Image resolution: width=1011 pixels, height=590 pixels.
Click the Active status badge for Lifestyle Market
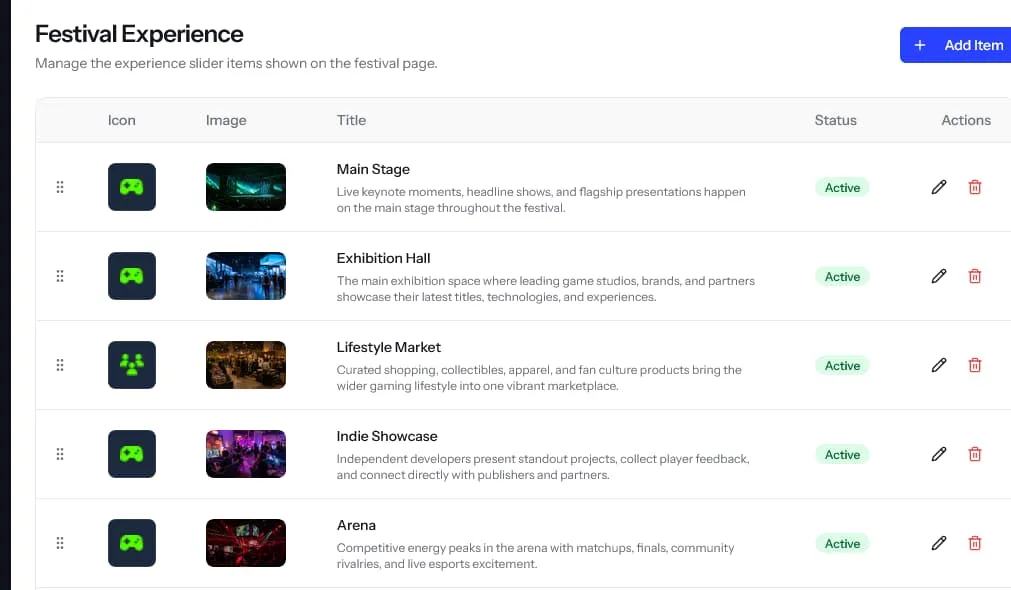click(842, 366)
